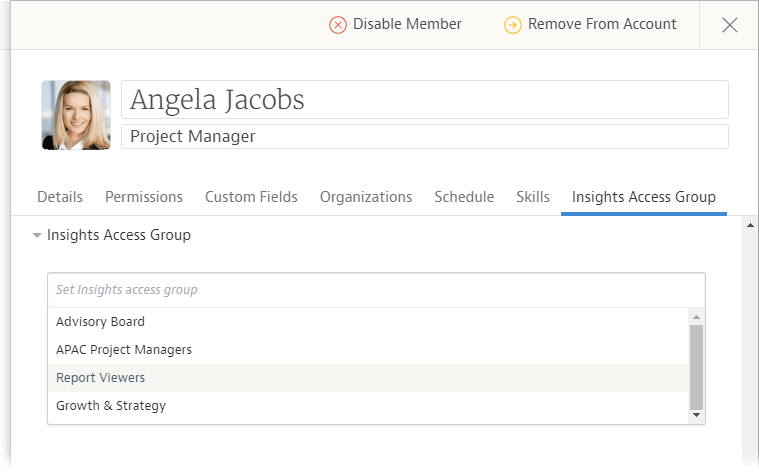Select the Insights Access Group tab

(x=644, y=197)
